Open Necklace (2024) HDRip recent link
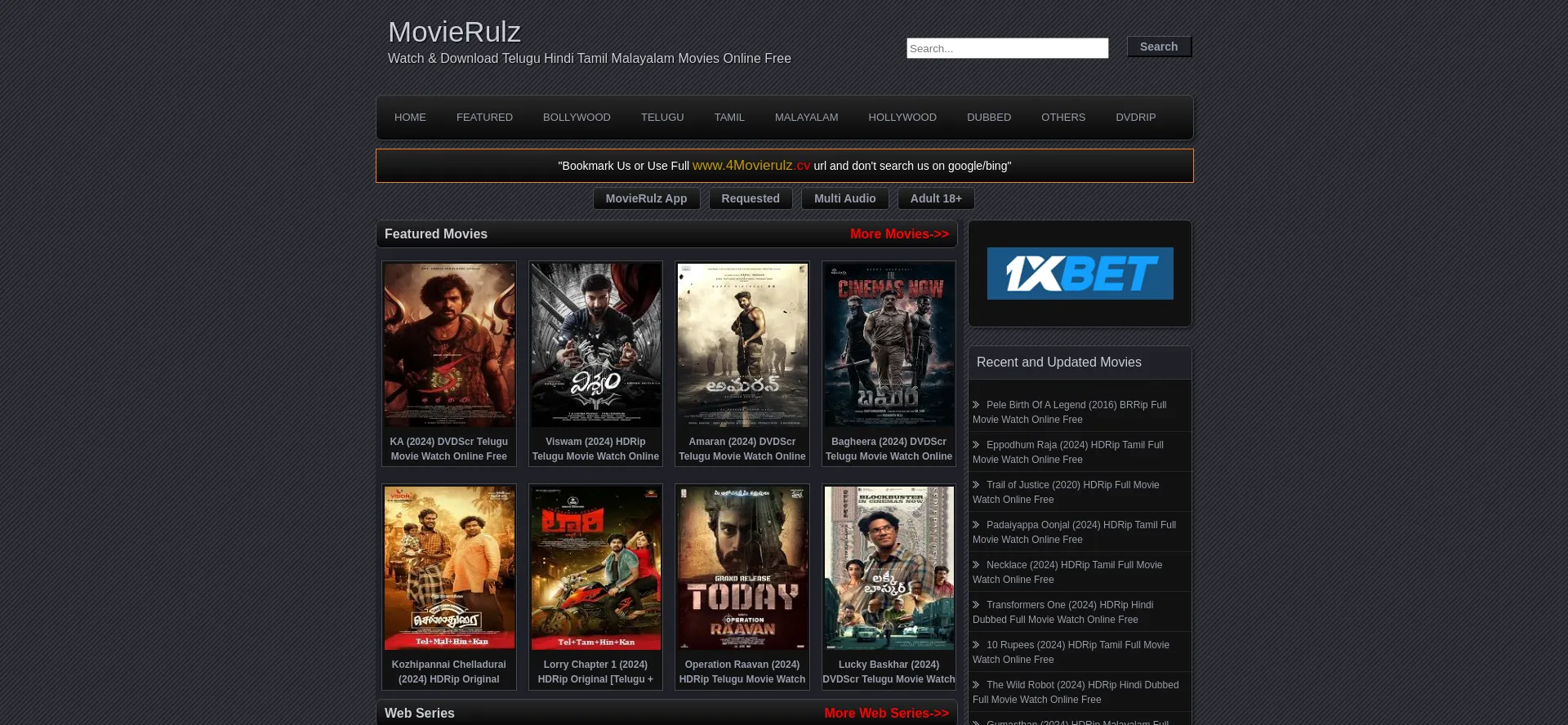This screenshot has width=1568, height=725. pos(1067,572)
